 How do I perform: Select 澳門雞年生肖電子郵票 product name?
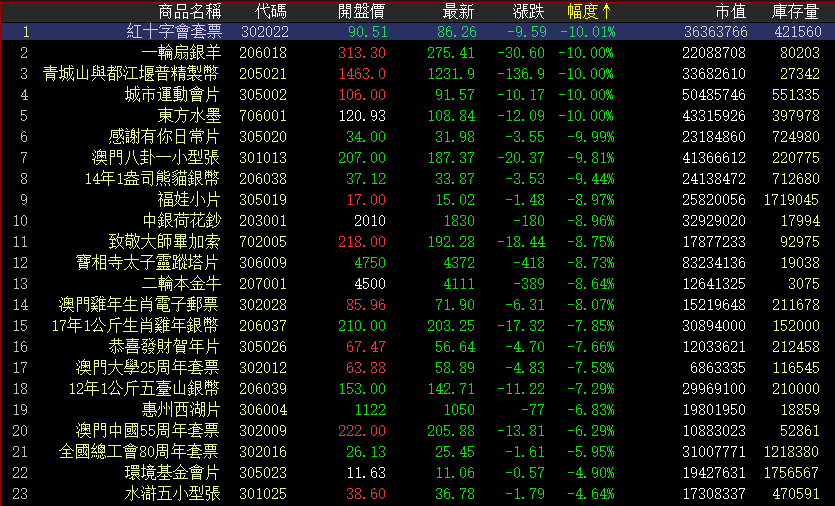(x=138, y=305)
